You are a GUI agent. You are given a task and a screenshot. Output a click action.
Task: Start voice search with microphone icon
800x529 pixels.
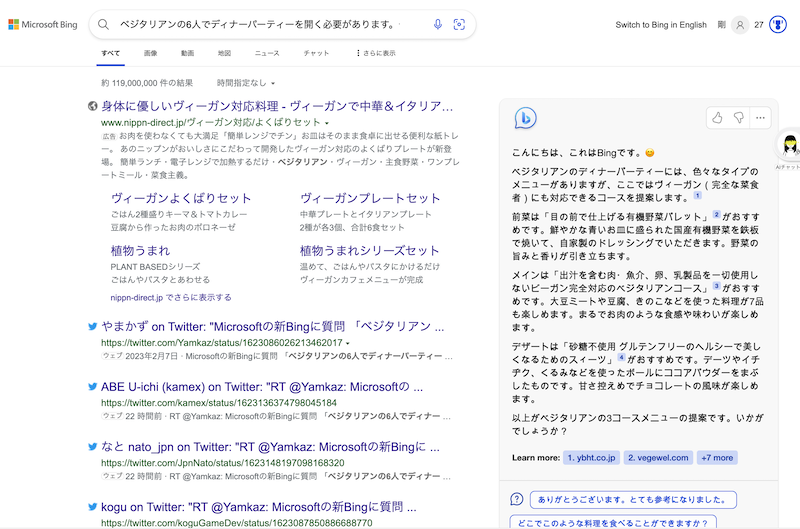click(438, 24)
